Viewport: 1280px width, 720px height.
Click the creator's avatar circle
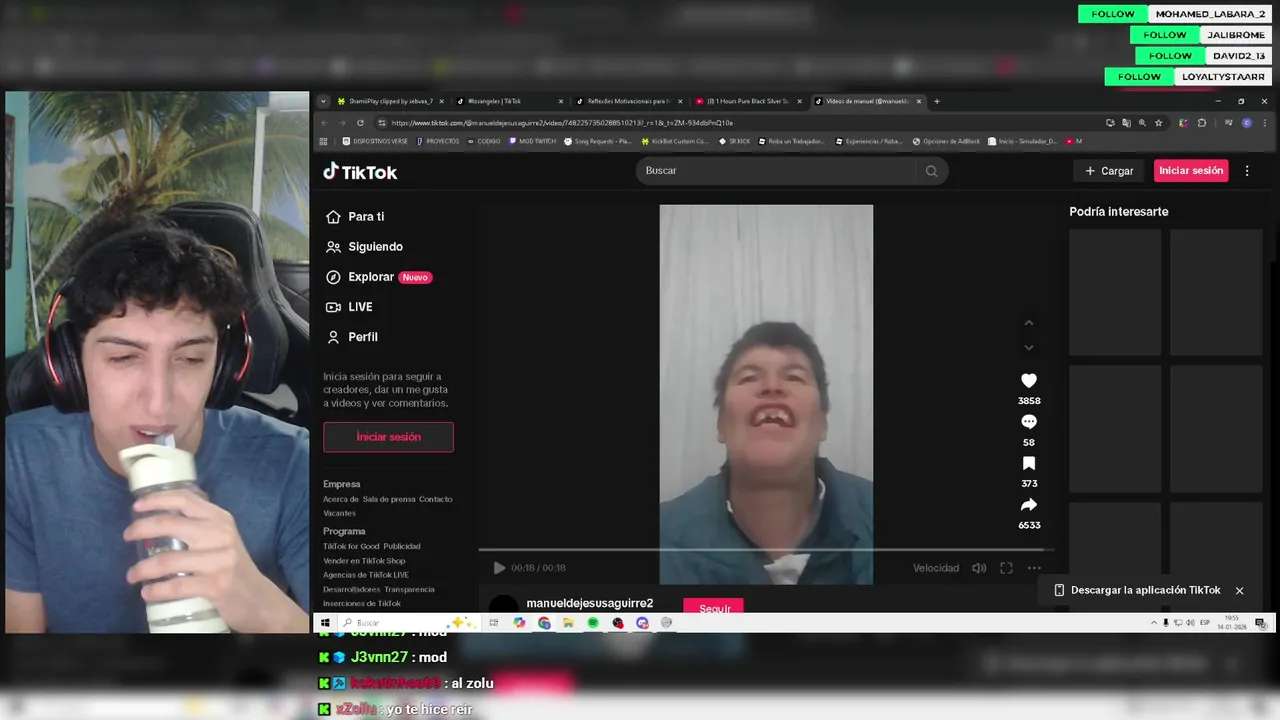[x=503, y=603]
